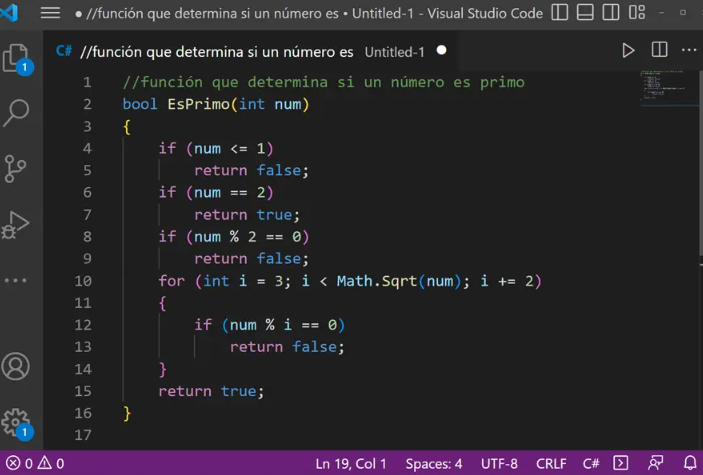Open editor More Actions ellipsis

[689, 50]
